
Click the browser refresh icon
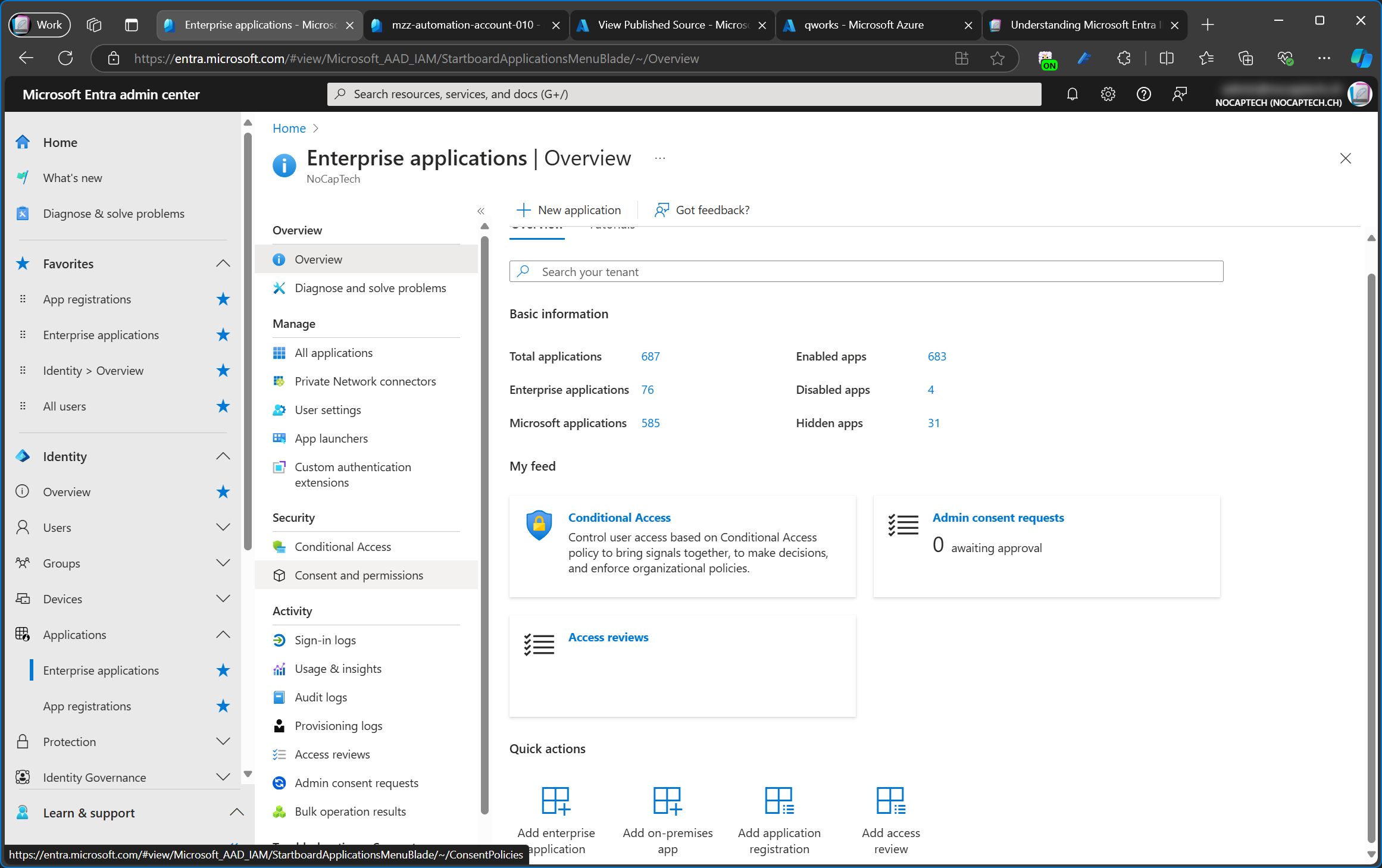(x=65, y=58)
